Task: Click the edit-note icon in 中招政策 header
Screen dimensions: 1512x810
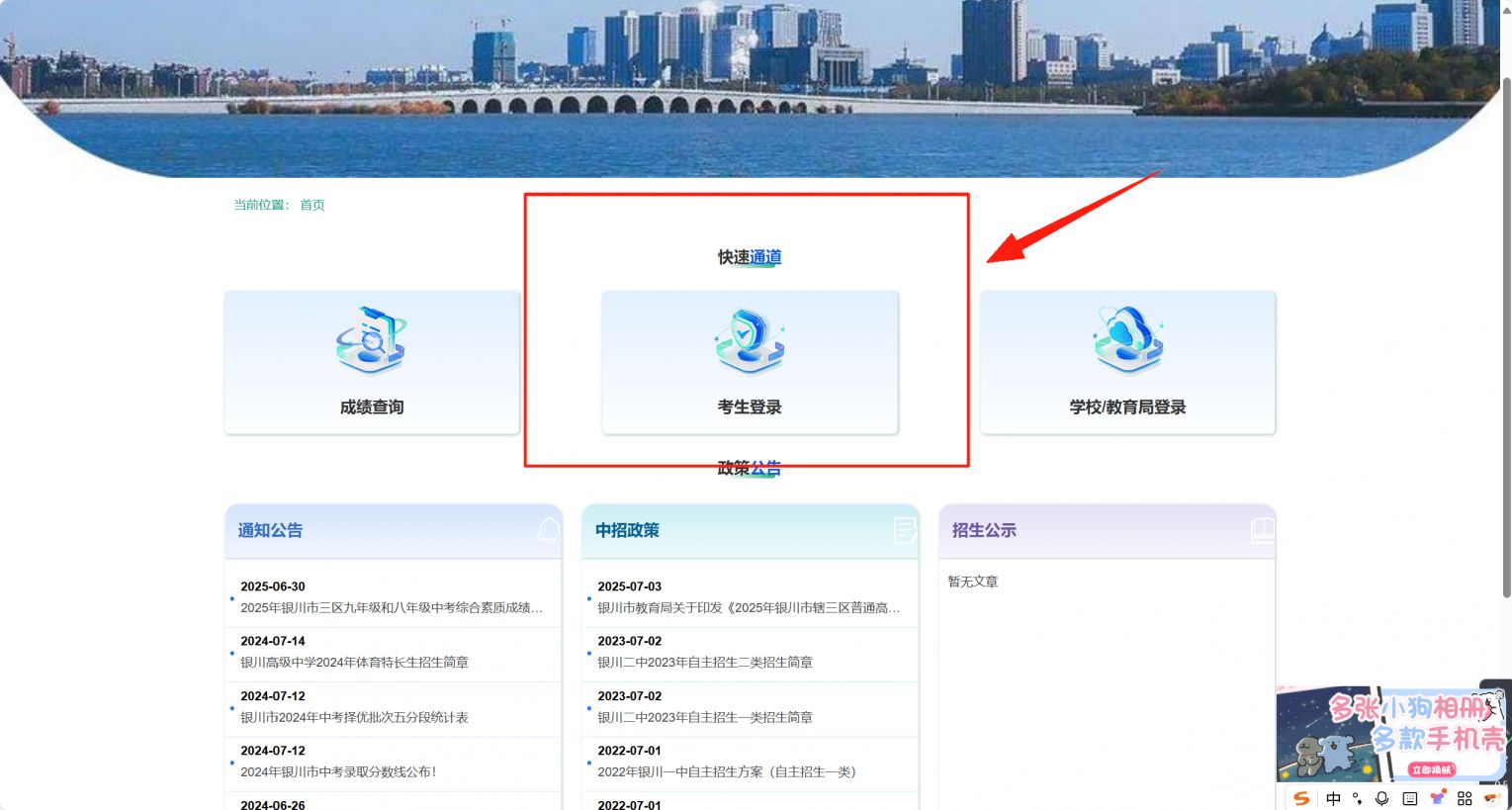Action: tap(905, 531)
